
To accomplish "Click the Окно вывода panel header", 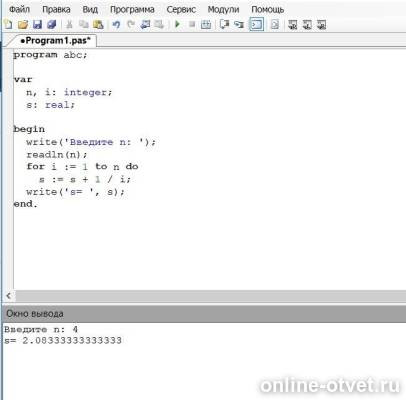I will point(204,314).
